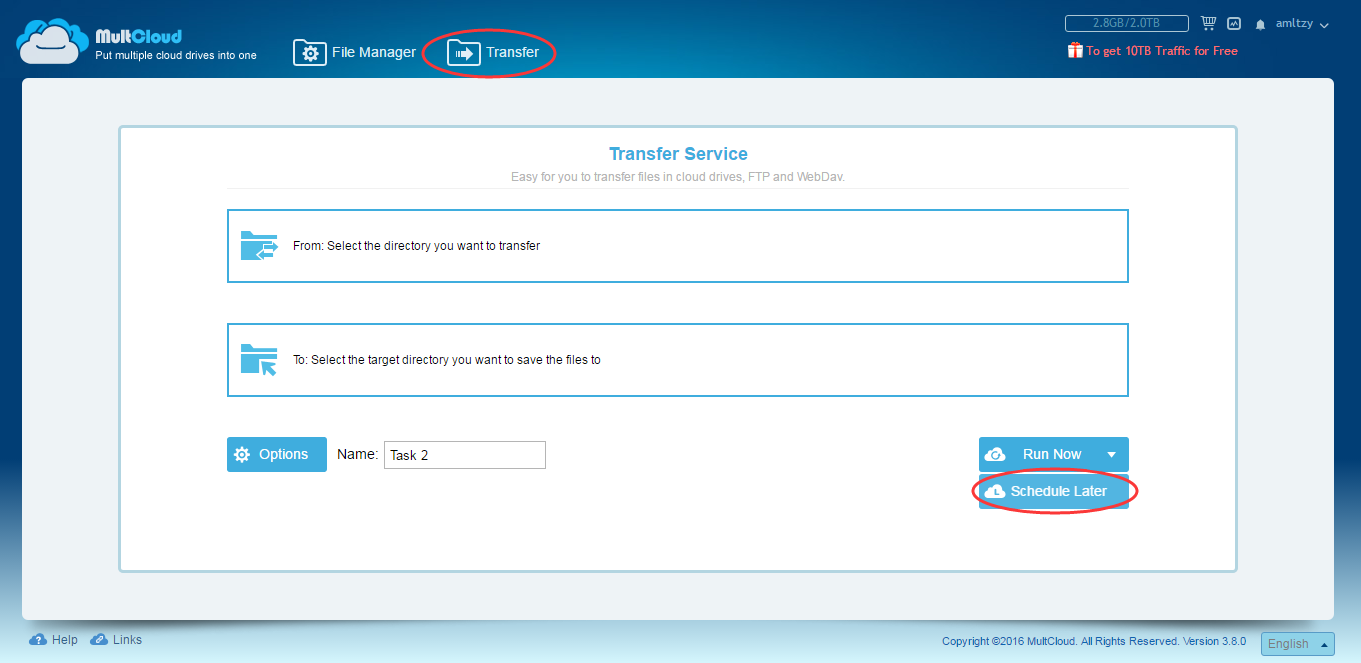Select the To target directory box
The image size is (1361, 663).
(678, 360)
